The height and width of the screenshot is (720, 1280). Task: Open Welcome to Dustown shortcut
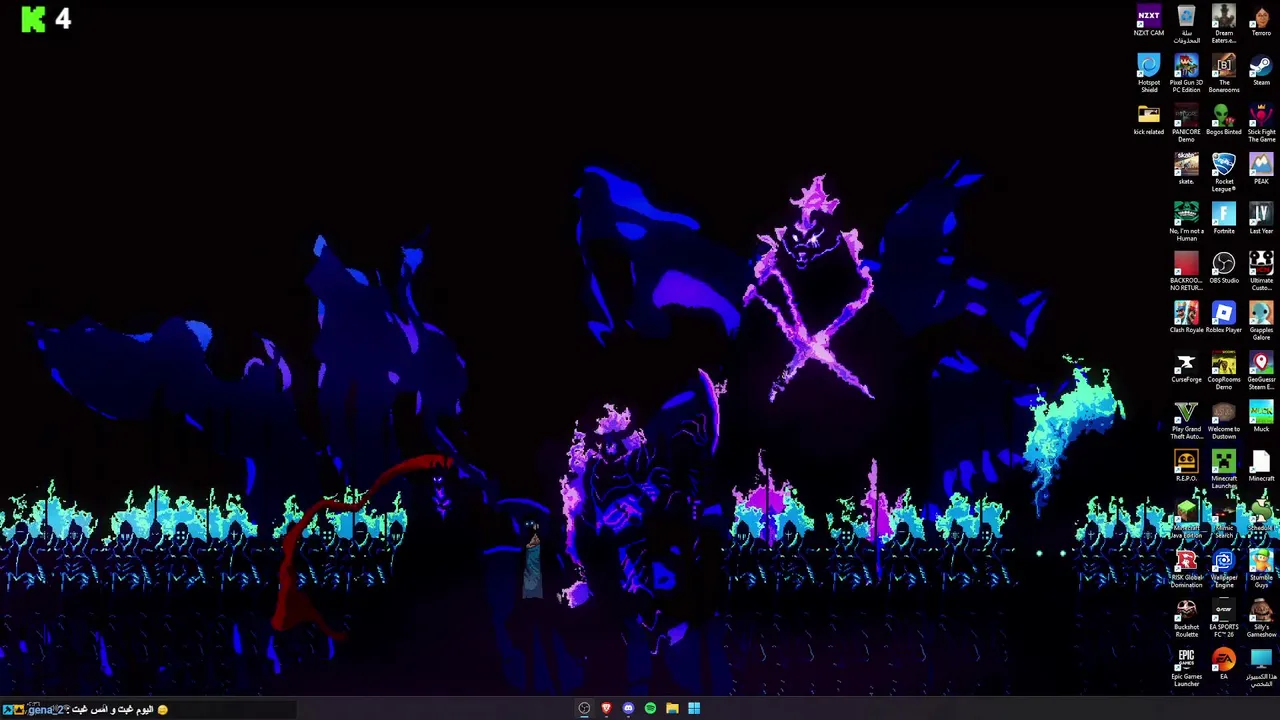click(x=1223, y=421)
